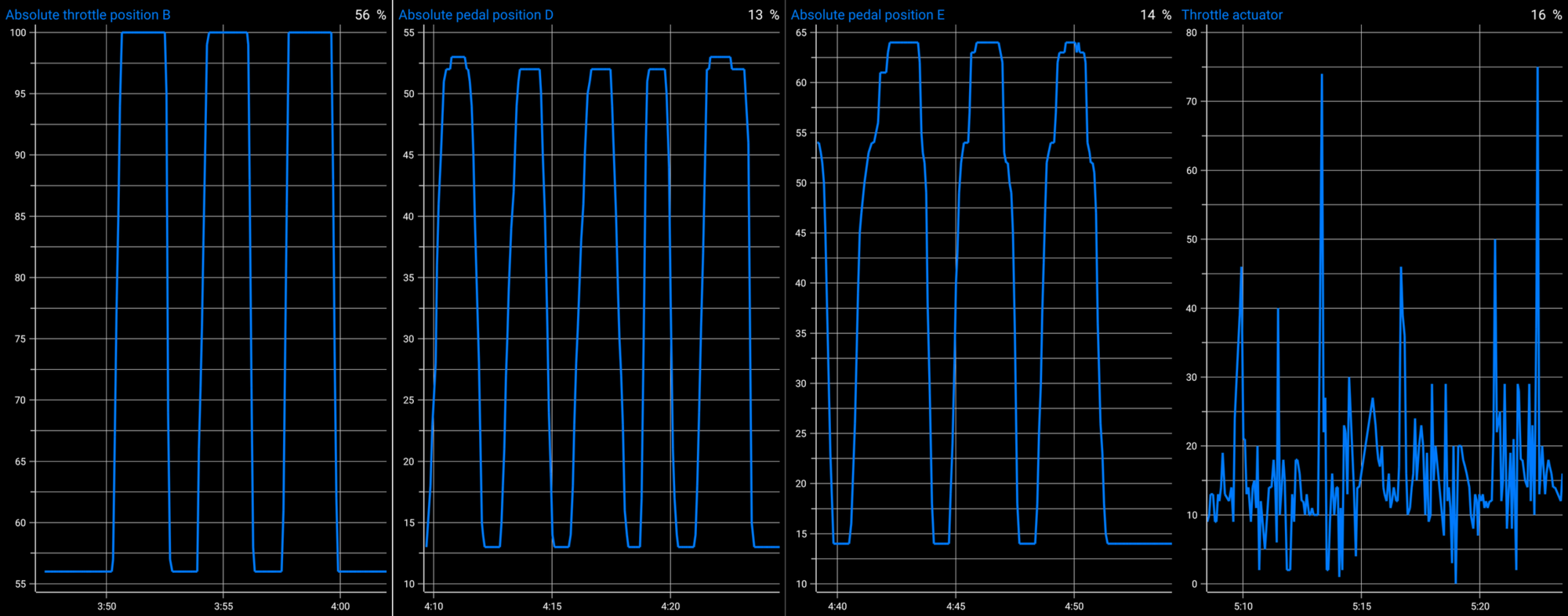1568x616 pixels.
Task: Click the 5:15 time axis label
Action: tap(1362, 606)
